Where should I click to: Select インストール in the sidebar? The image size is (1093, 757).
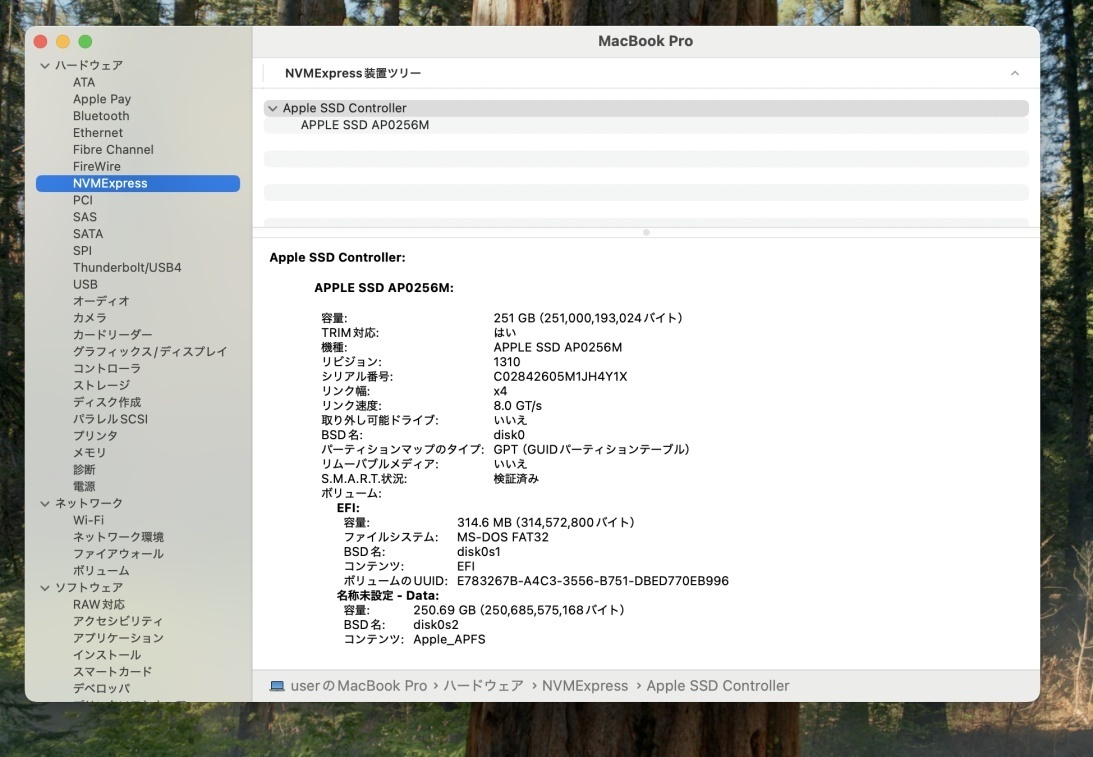(107, 655)
